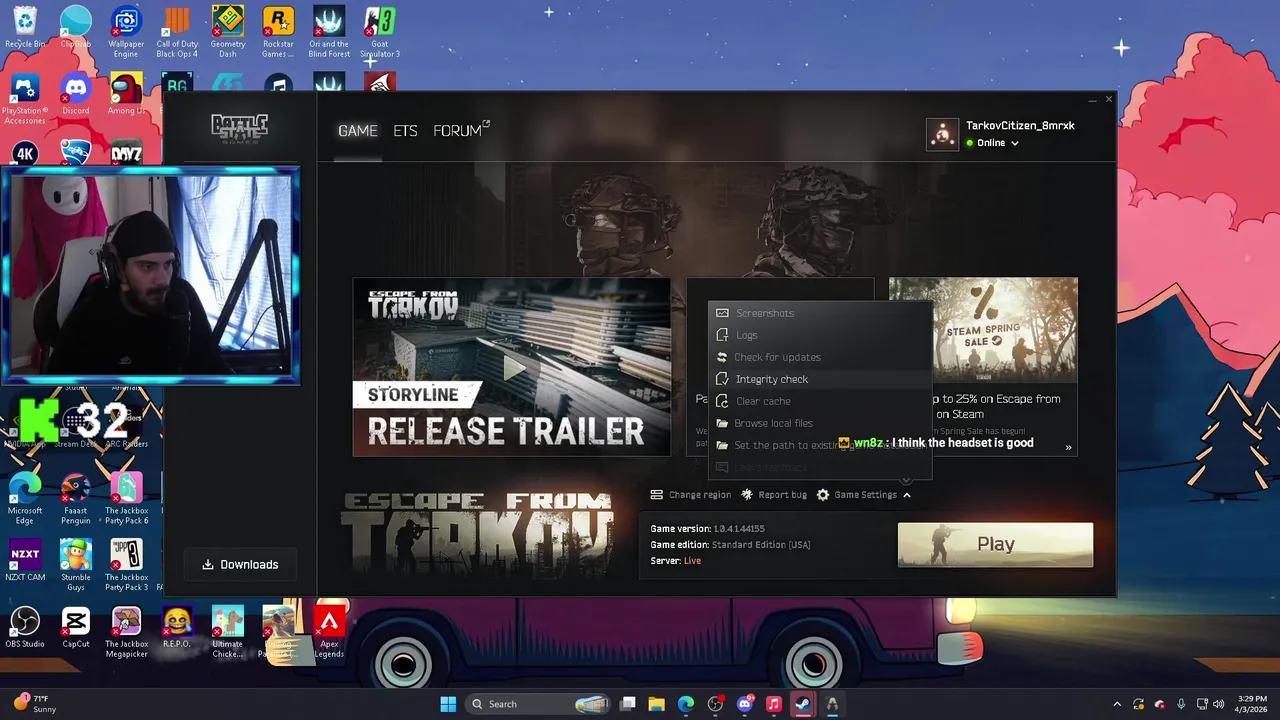Click the taskbar Search box
The width and height of the screenshot is (1280, 720).
538,704
